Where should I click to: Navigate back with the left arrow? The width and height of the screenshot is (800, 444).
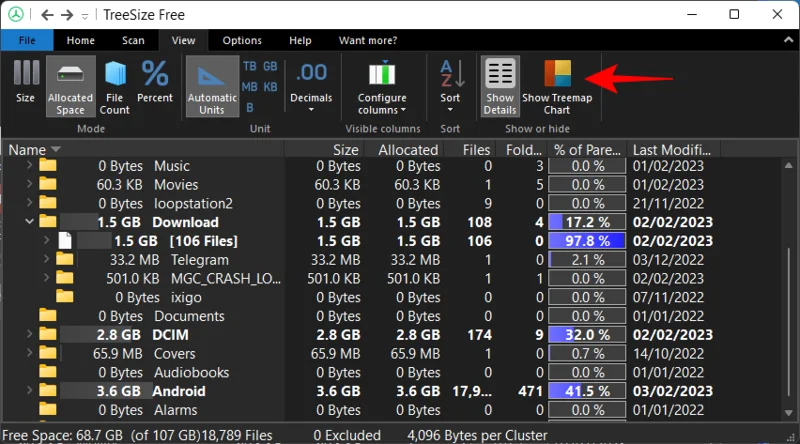pyautogui.click(x=47, y=15)
